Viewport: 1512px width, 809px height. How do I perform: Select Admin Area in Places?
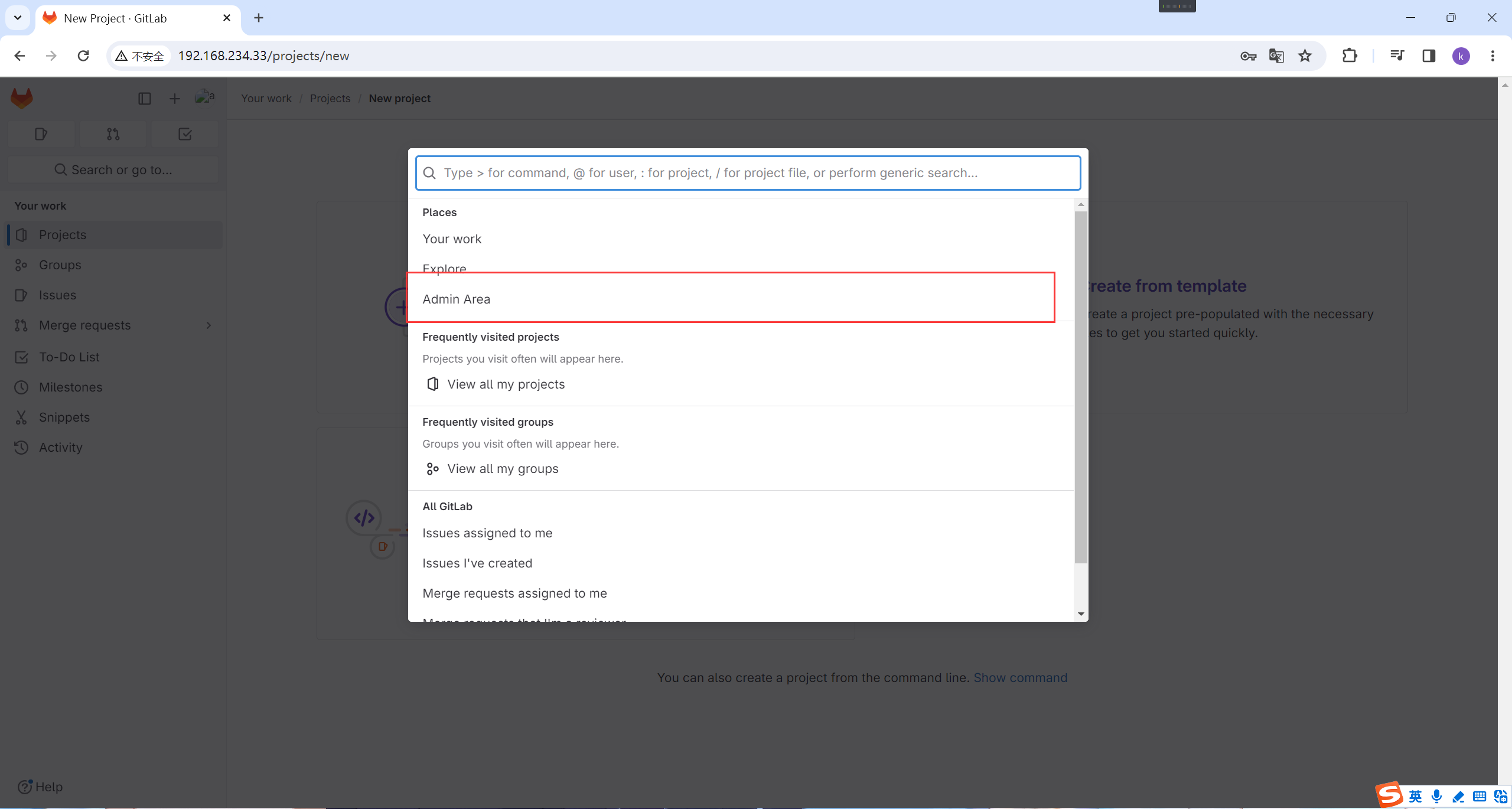(456, 299)
